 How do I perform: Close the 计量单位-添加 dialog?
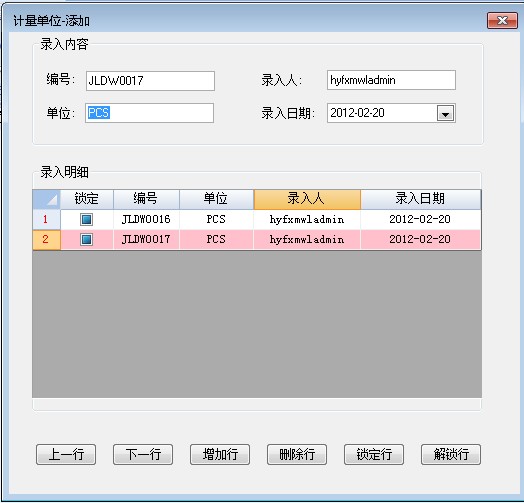click(502, 21)
